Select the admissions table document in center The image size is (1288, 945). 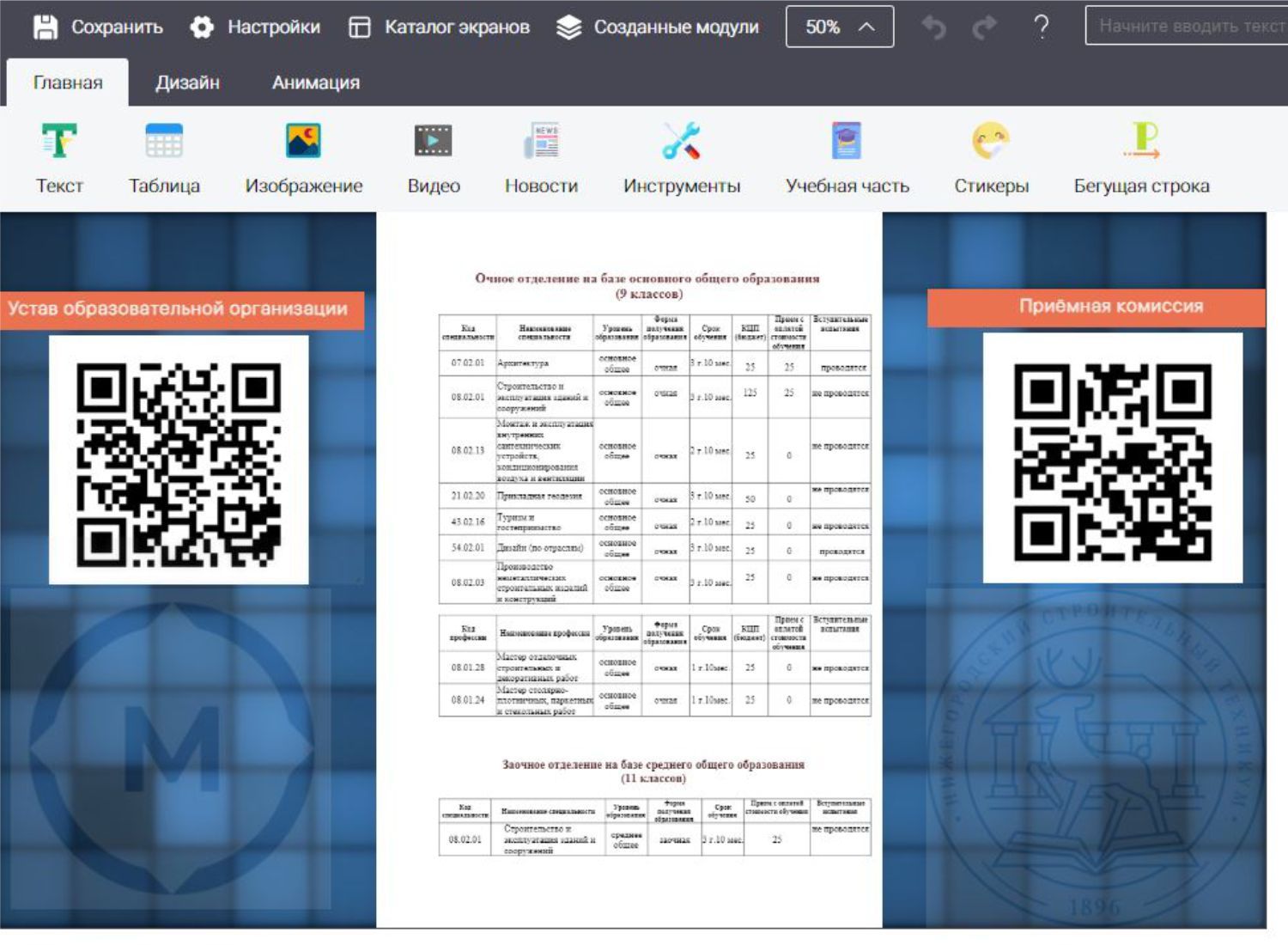[629, 570]
